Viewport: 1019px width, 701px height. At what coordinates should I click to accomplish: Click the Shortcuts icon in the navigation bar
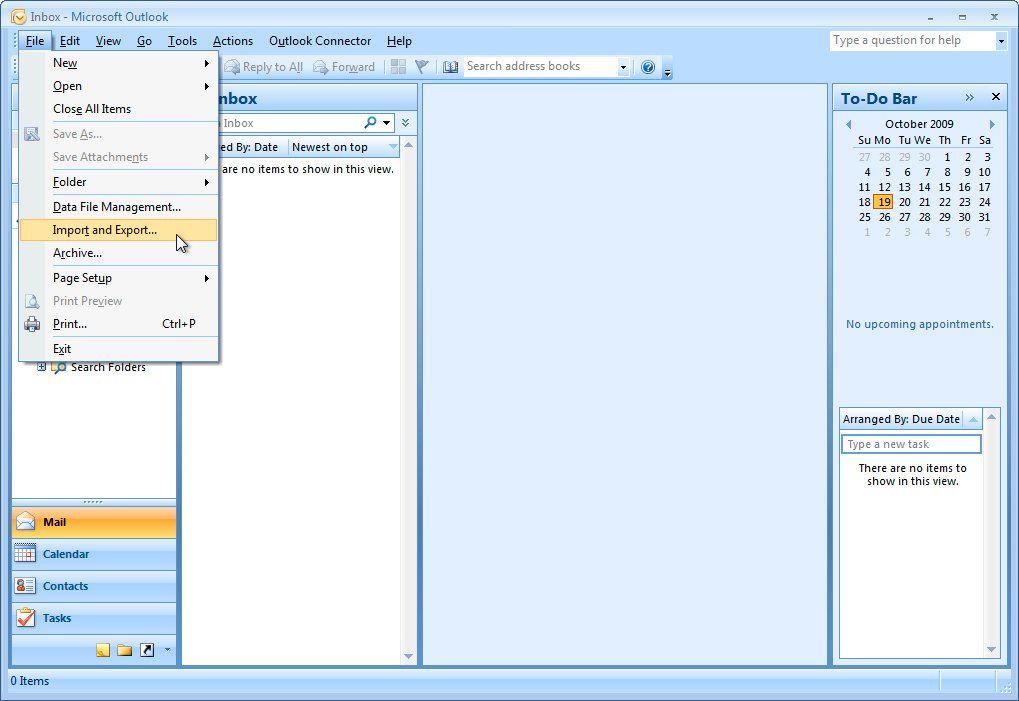[147, 650]
